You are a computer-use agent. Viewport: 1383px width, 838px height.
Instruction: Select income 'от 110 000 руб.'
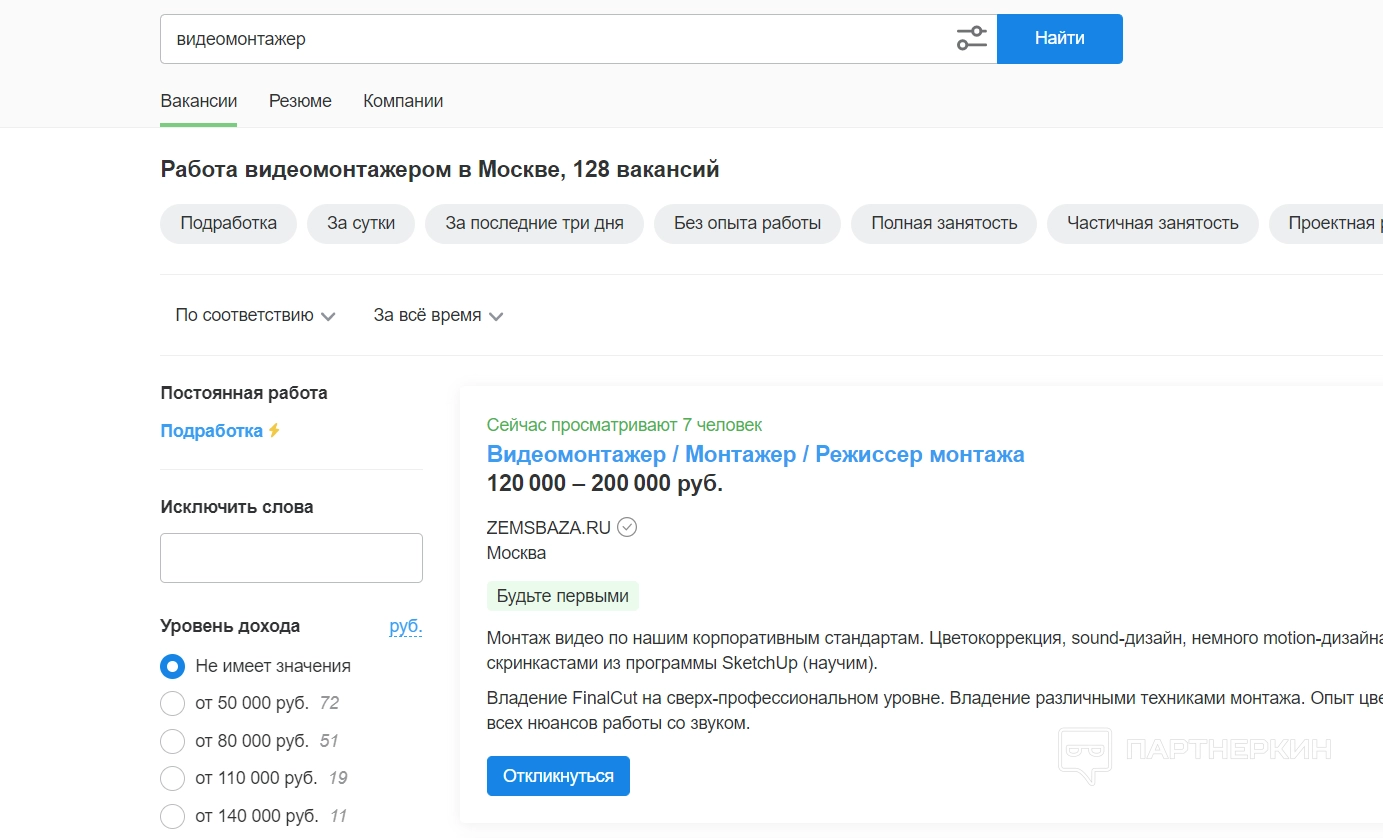173,778
